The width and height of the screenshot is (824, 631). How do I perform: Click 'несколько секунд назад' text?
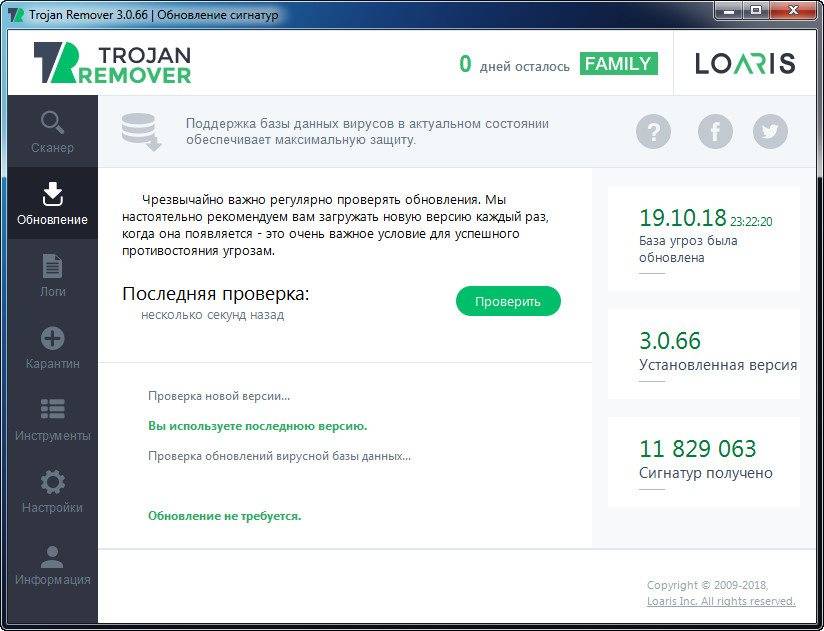[x=212, y=315]
